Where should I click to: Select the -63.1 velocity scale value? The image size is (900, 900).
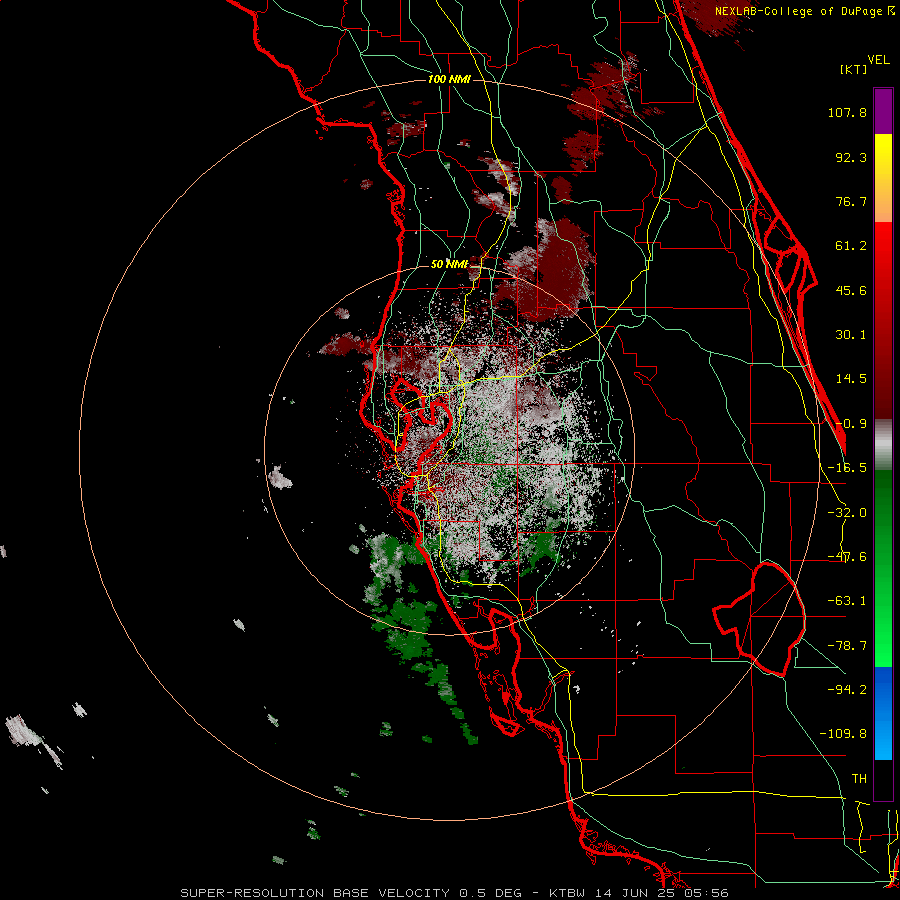(x=847, y=601)
